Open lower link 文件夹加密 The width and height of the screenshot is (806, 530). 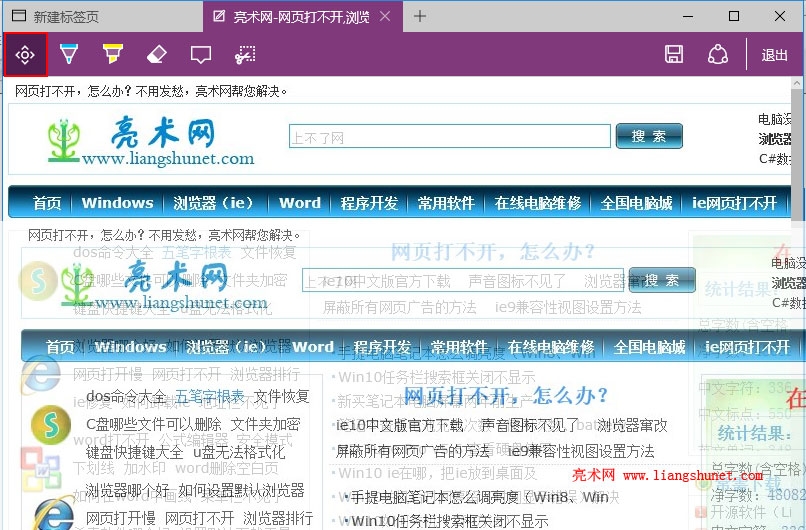coord(265,424)
